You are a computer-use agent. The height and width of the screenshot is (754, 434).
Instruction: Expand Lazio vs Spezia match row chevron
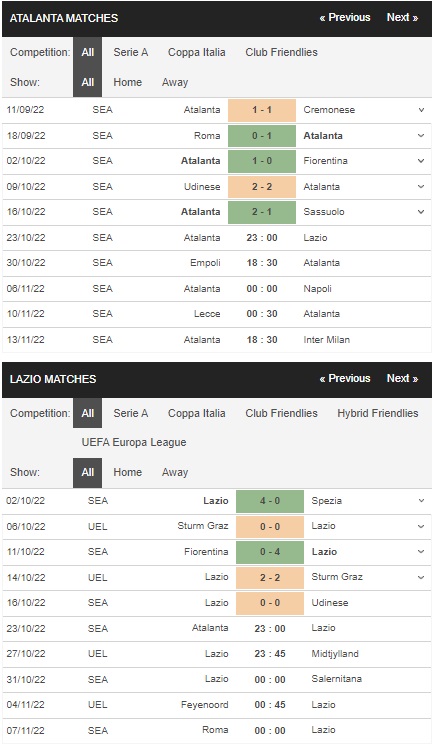[421, 501]
